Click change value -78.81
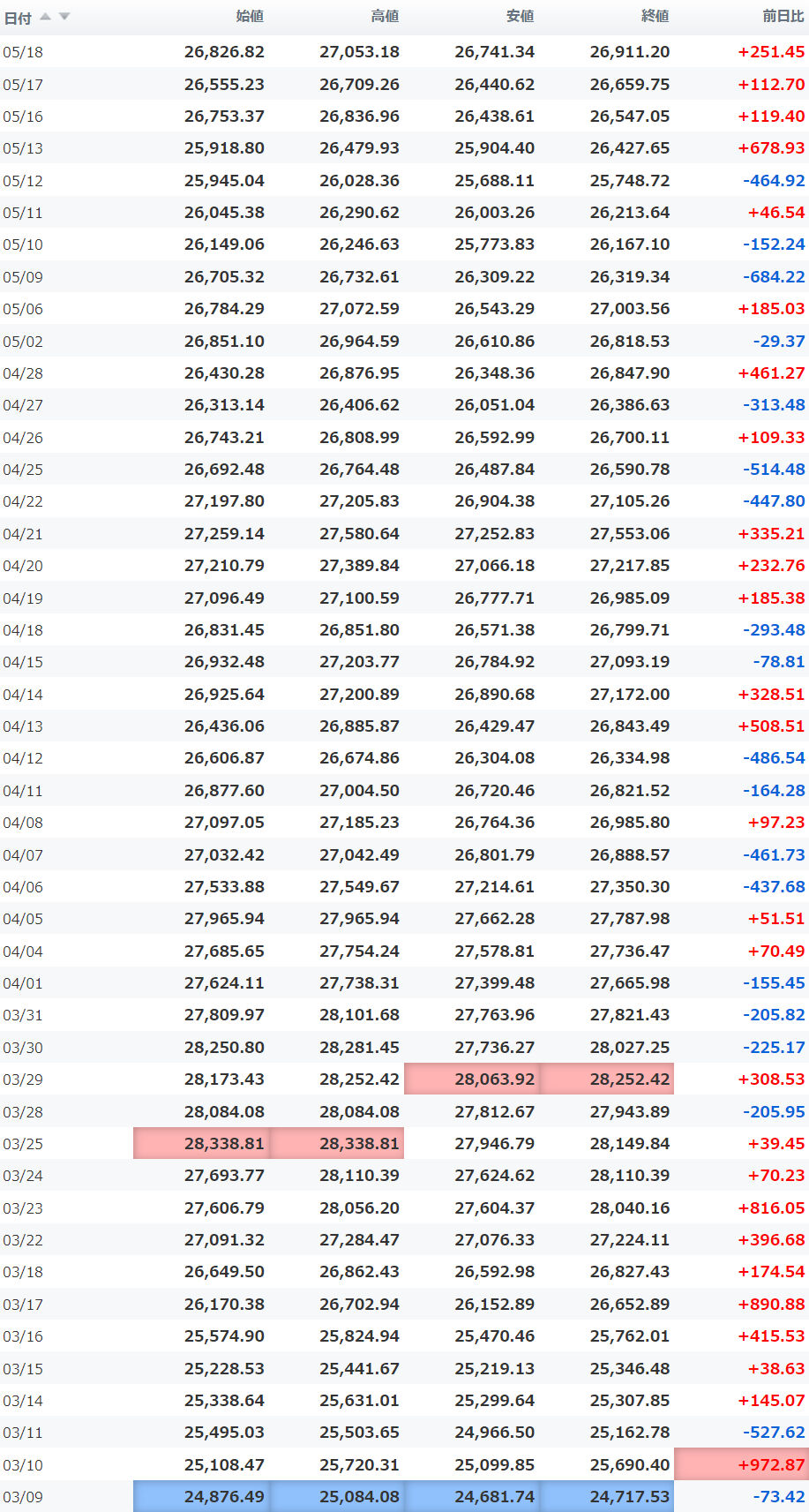The height and width of the screenshot is (1512, 809). (x=779, y=662)
